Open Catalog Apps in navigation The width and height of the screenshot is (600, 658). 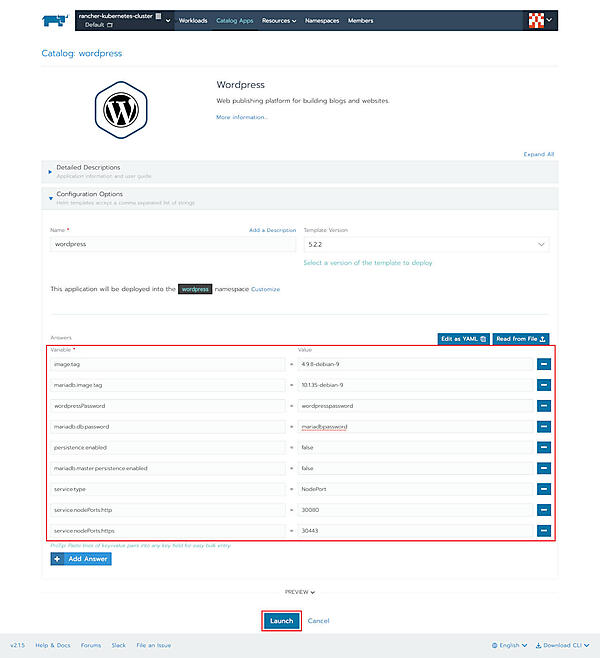pos(235,21)
